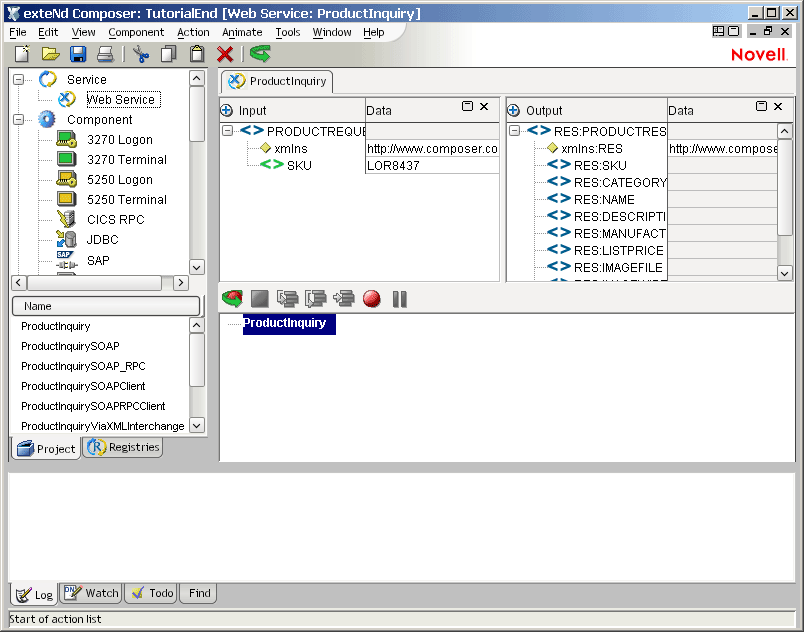804x632 pixels.
Task: Click the Output pane plus icon
Action: tap(513, 110)
